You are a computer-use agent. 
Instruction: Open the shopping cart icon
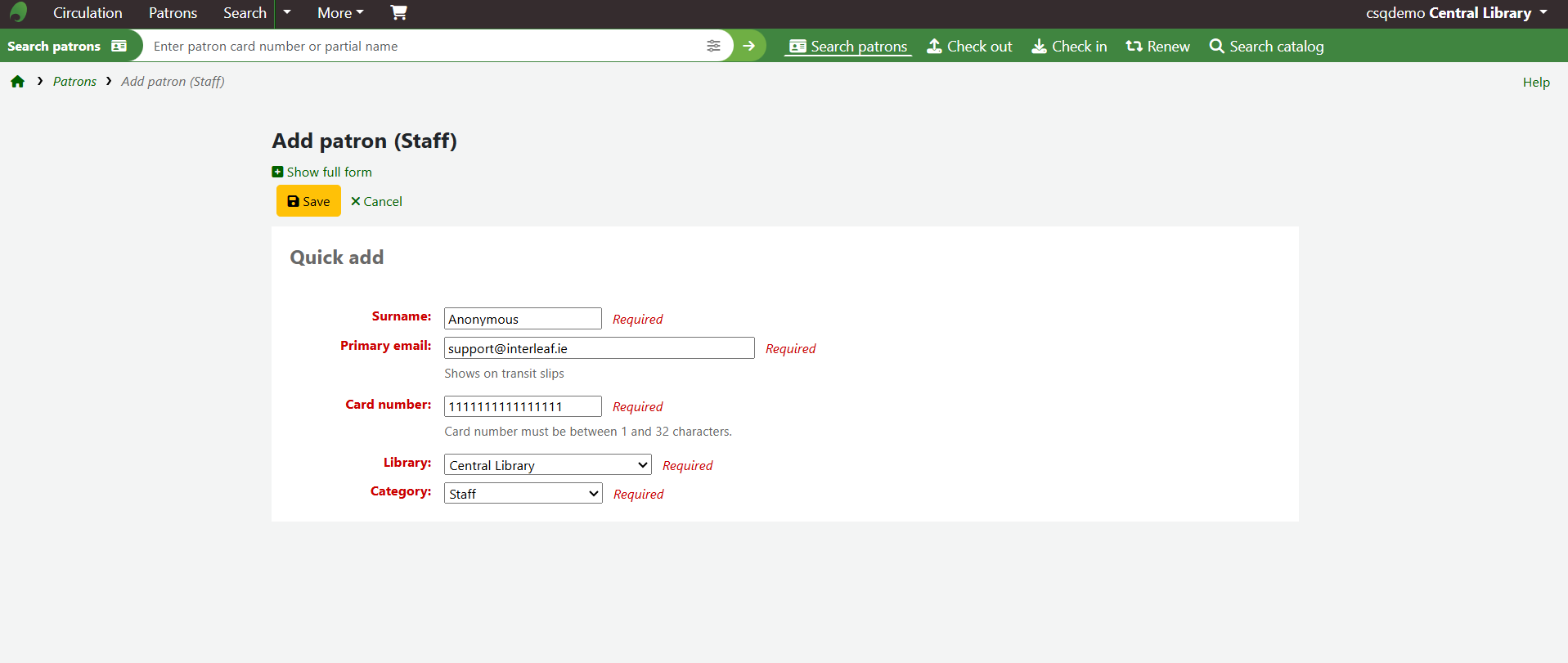[x=398, y=12]
